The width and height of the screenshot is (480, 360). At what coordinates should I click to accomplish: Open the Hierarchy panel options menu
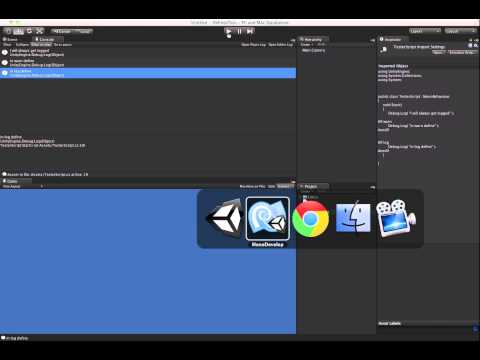pyautogui.click(x=372, y=40)
